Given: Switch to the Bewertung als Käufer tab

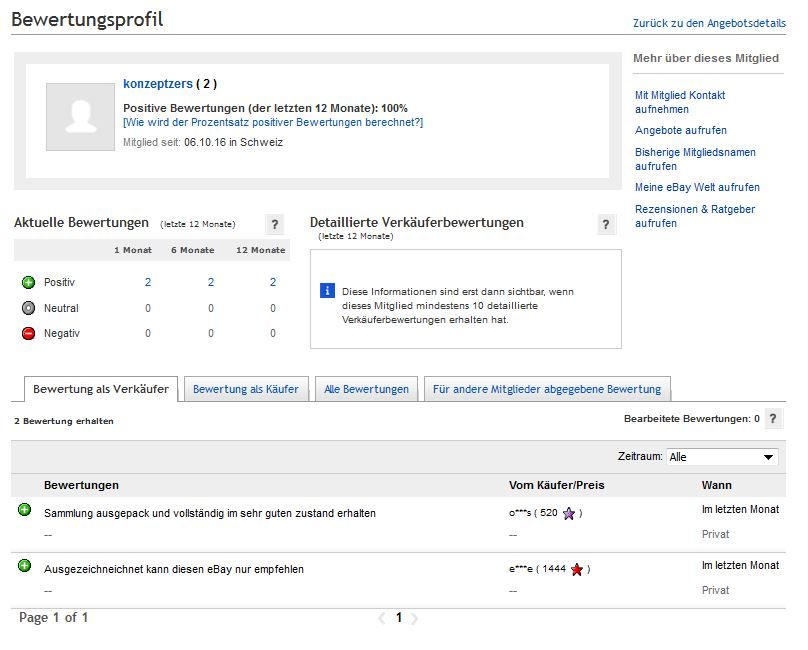Looking at the screenshot, I should (x=247, y=387).
